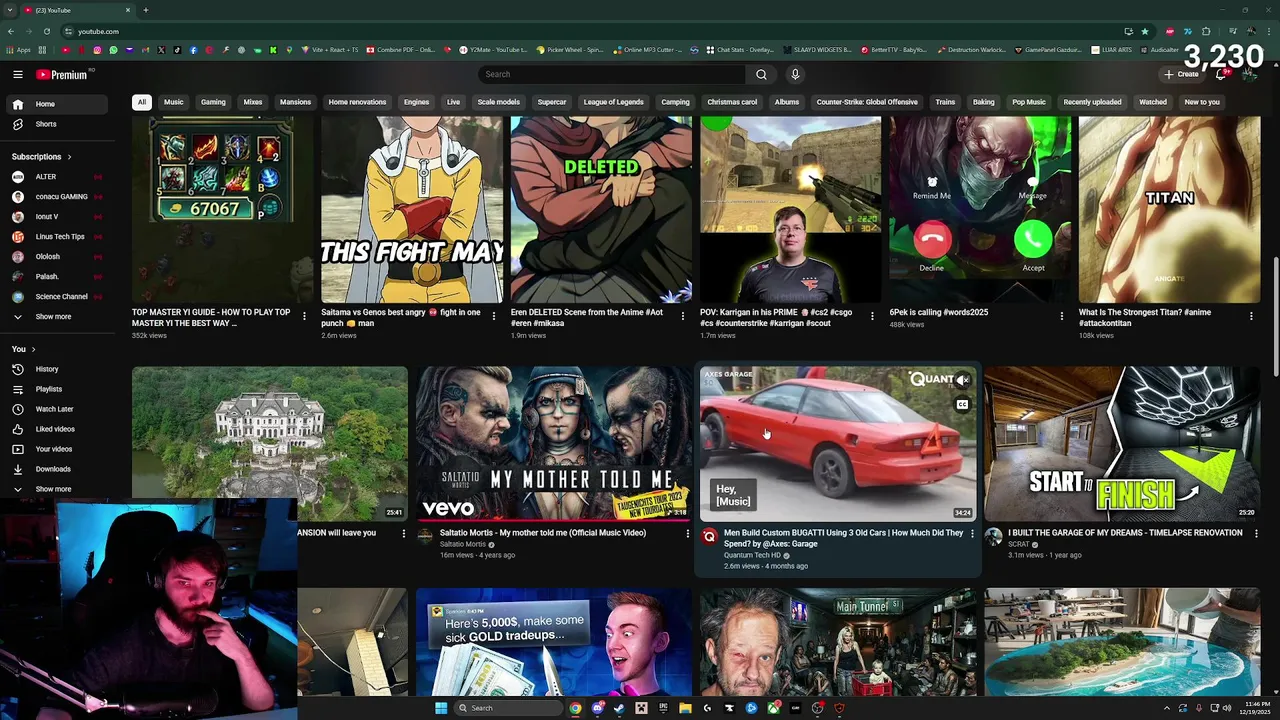Image resolution: width=1280 pixels, height=720 pixels.
Task: Start search with your voice microphone
Action: pos(795,74)
